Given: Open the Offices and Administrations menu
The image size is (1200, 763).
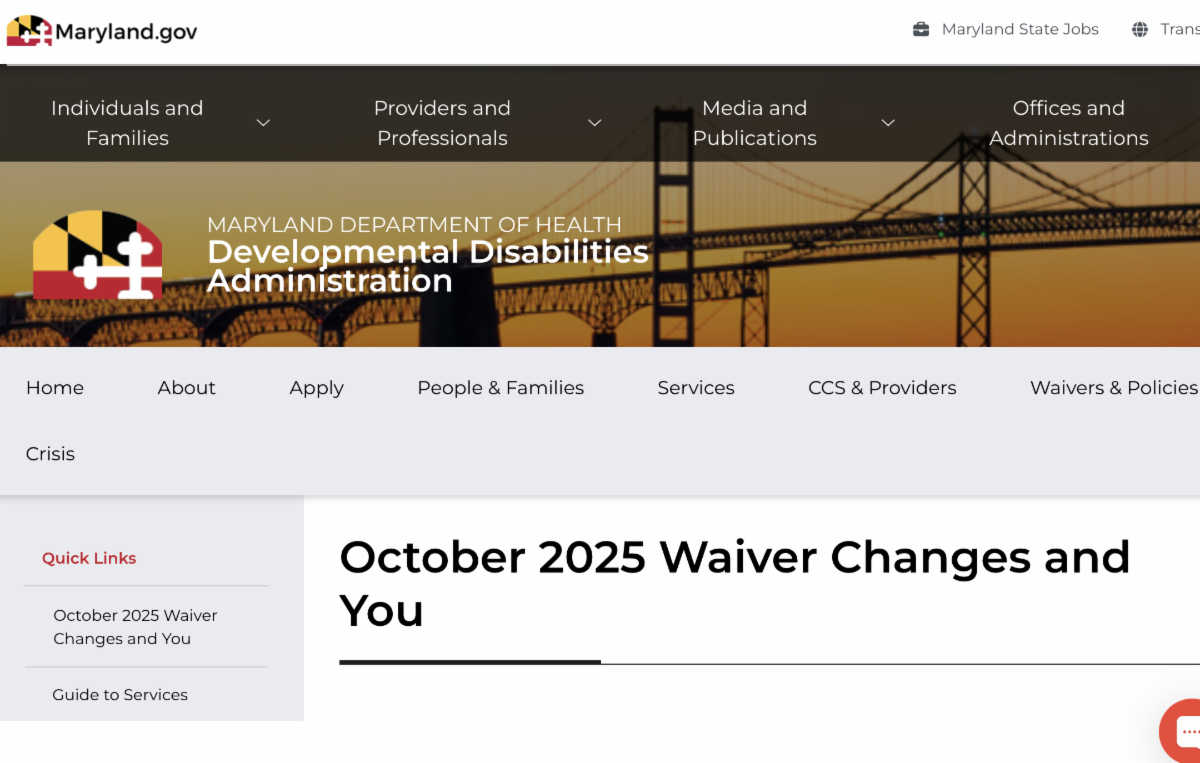Looking at the screenshot, I should click(1068, 123).
